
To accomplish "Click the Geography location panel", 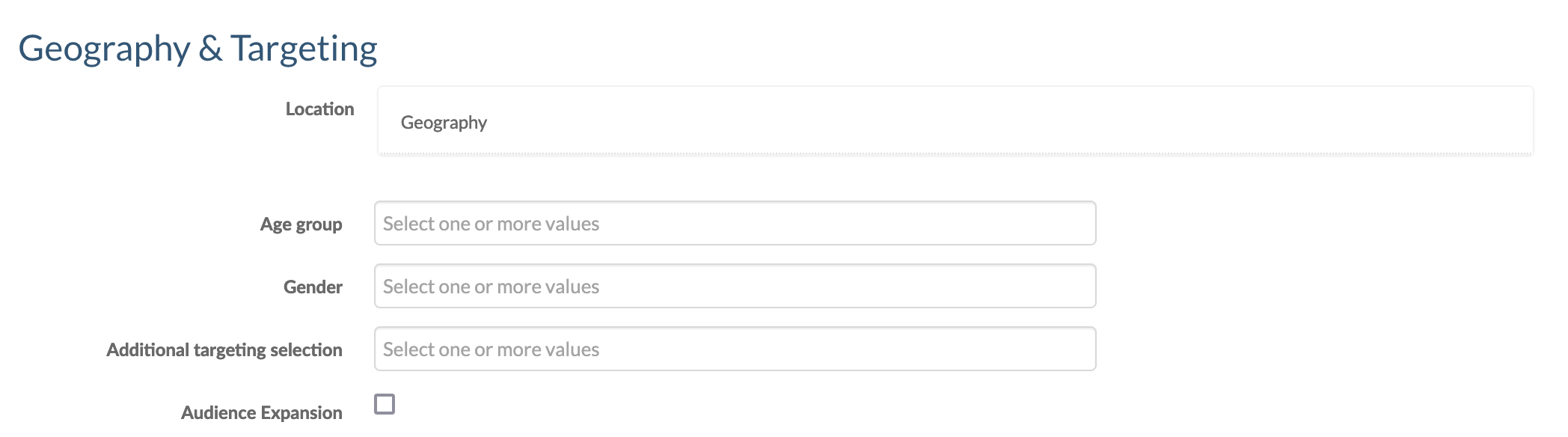I will (x=955, y=121).
